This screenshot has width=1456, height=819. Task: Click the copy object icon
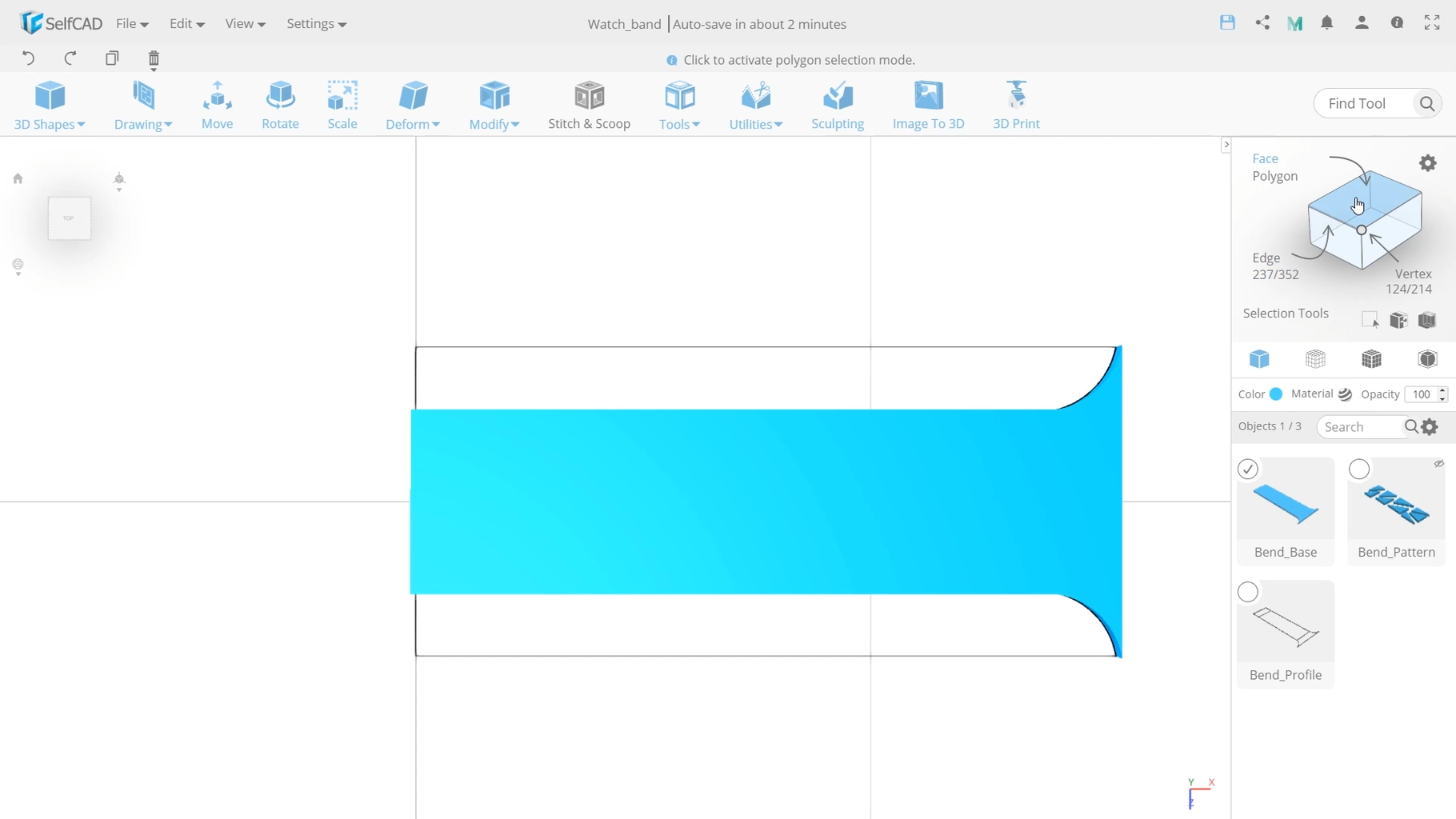click(x=112, y=58)
